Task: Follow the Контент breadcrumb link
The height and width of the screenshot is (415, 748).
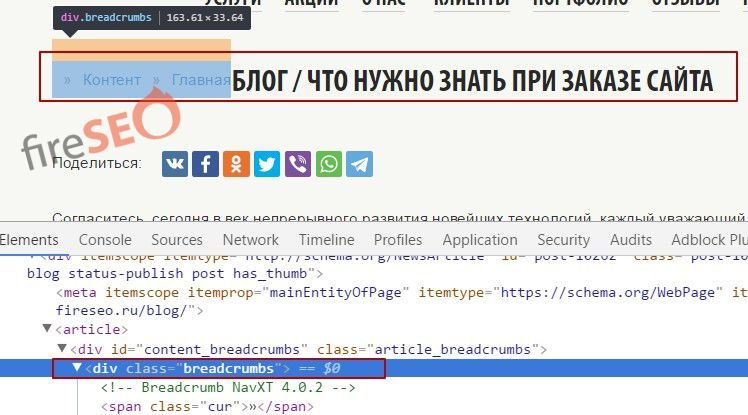Action: click(112, 80)
